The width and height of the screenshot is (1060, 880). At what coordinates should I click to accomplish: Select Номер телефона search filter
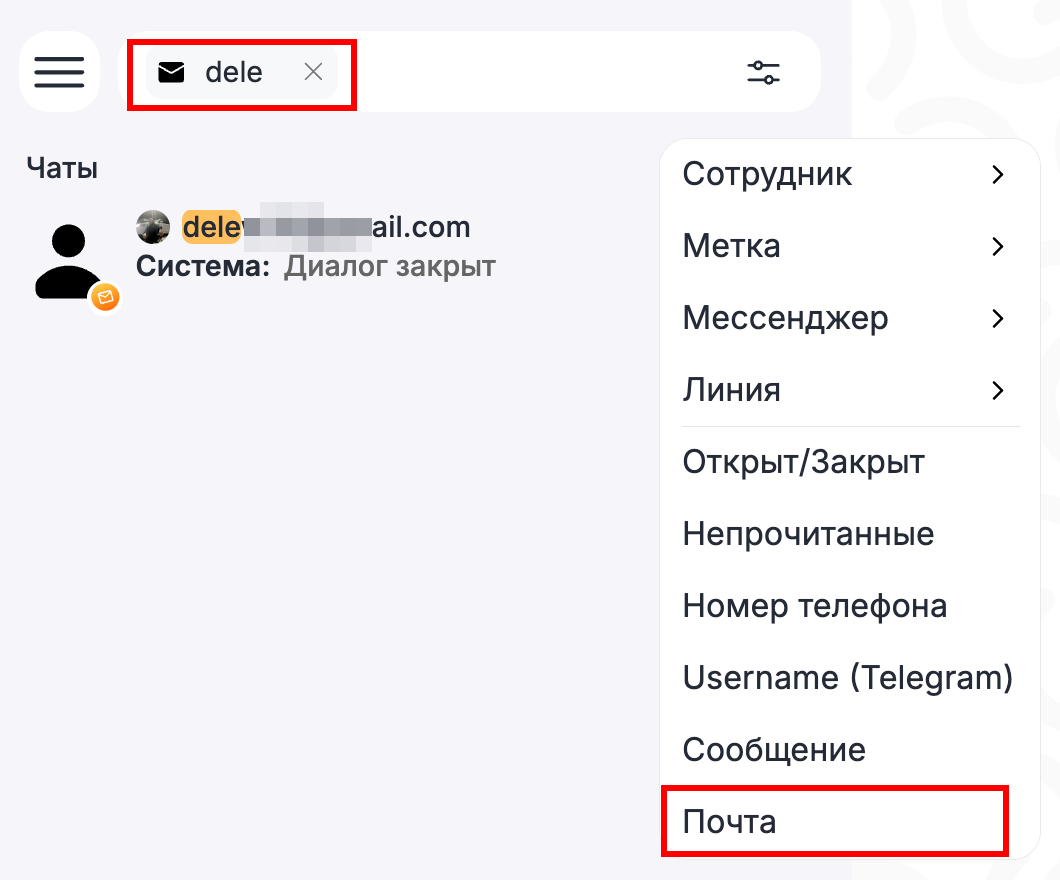814,606
